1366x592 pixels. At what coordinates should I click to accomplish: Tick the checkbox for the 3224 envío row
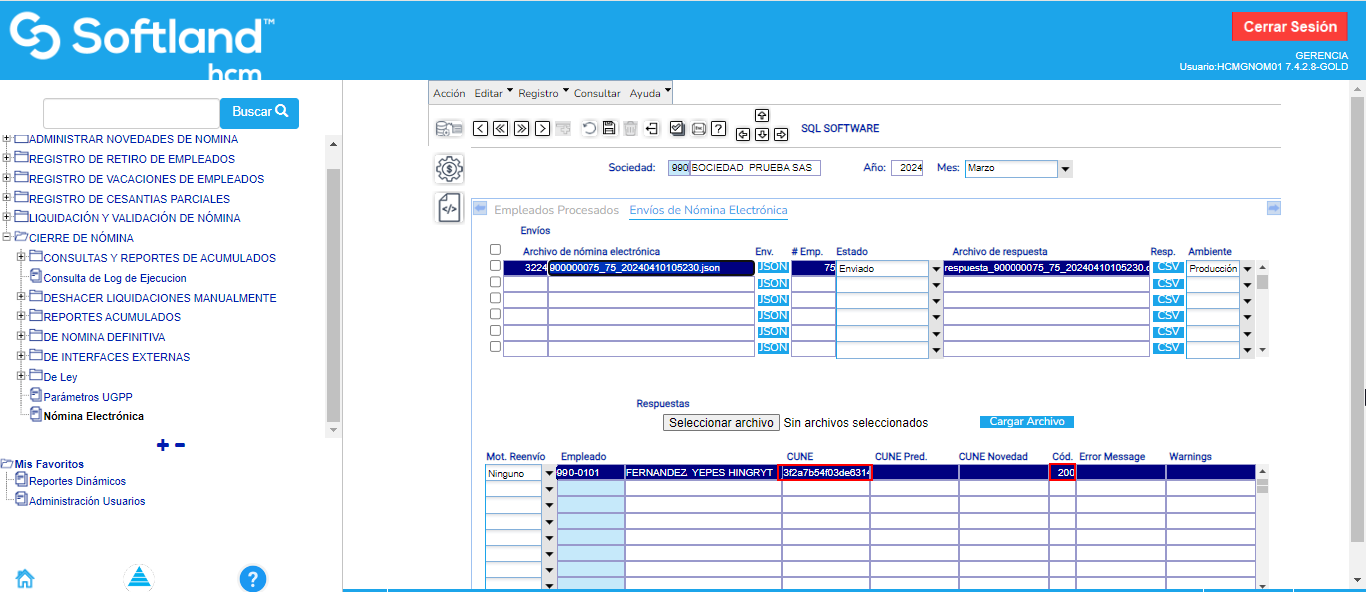[495, 267]
